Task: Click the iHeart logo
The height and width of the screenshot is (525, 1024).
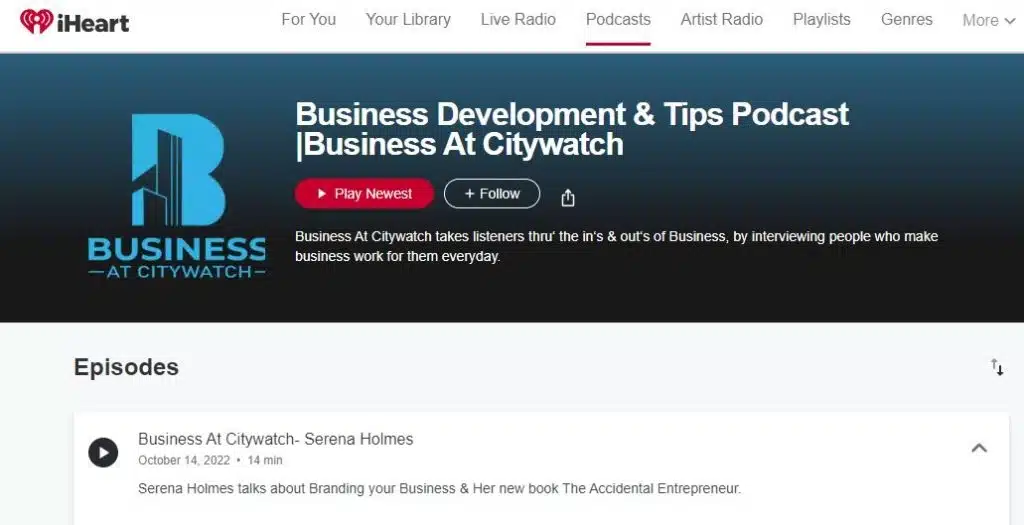Action: [x=74, y=21]
